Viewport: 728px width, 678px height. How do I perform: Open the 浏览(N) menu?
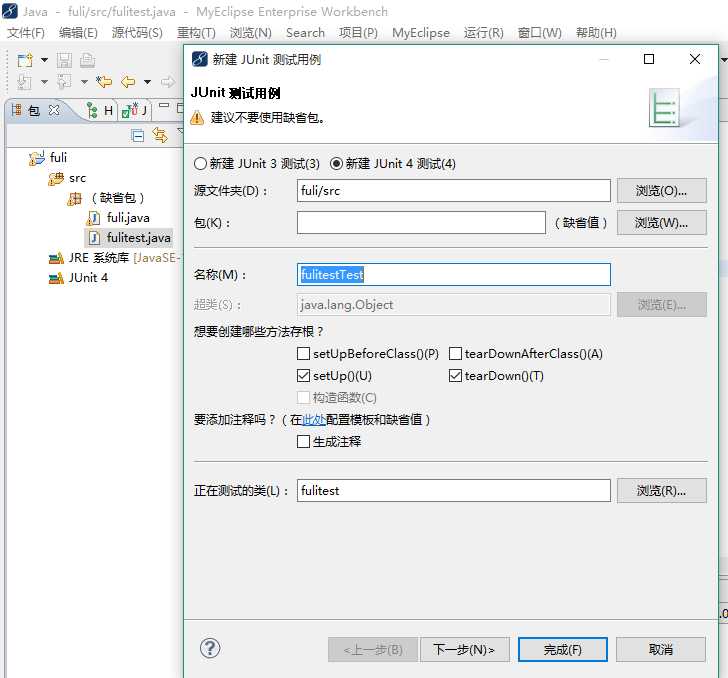[x=251, y=33]
